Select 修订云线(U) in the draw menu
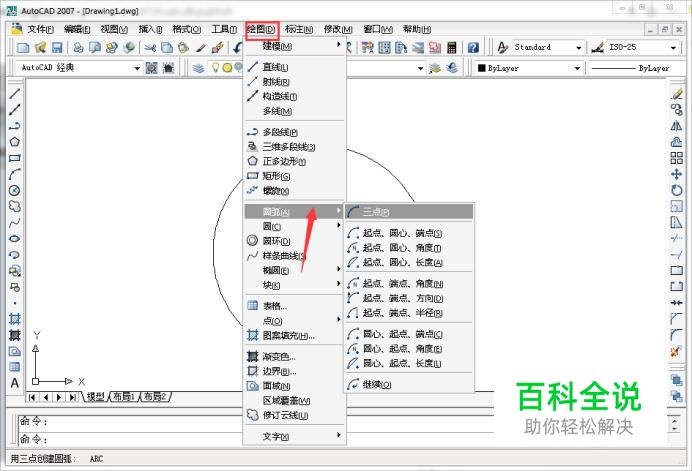This screenshot has height=471, width=692. tap(295, 415)
